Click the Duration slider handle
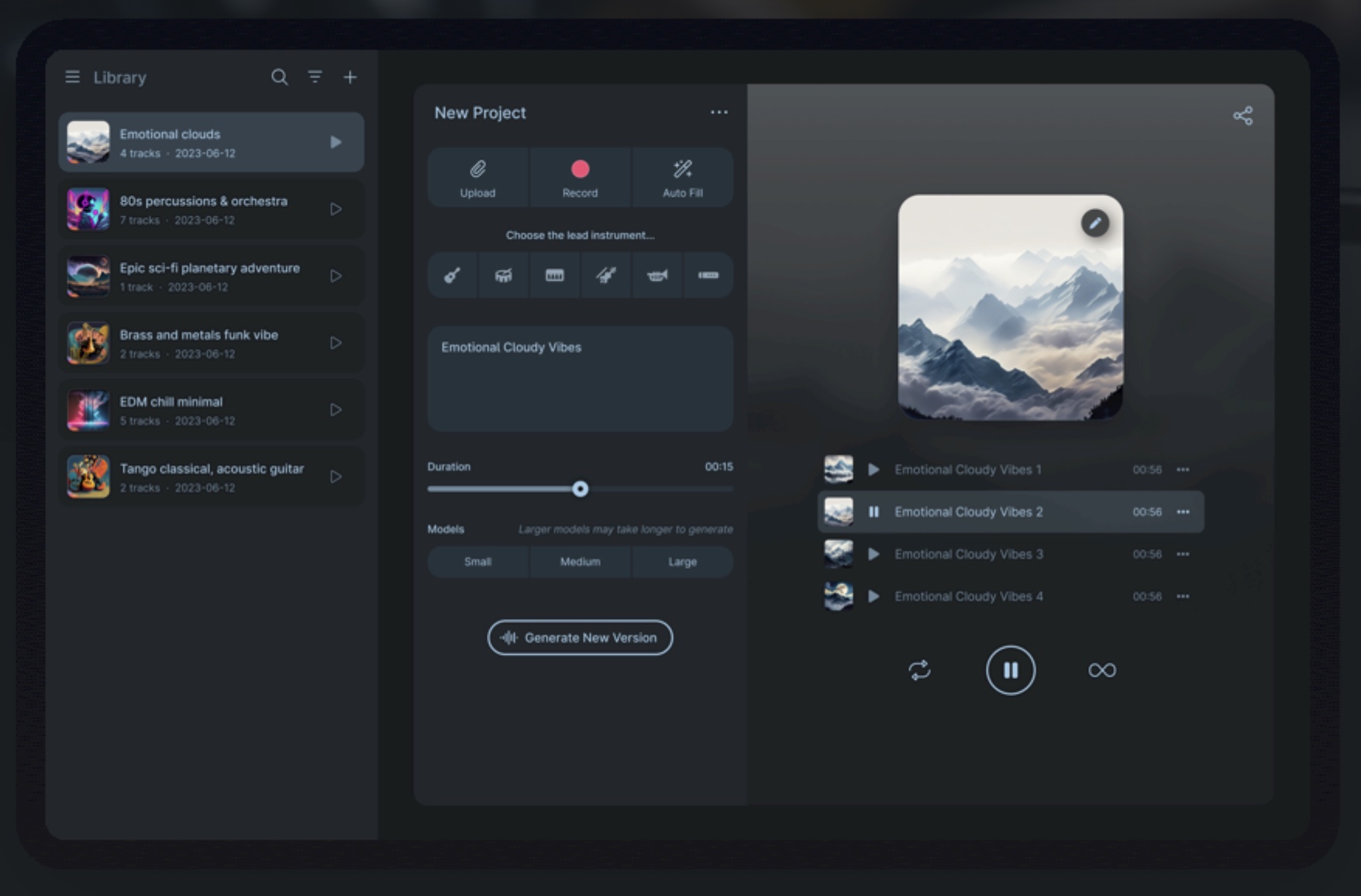The height and width of the screenshot is (896, 1361). [x=580, y=489]
